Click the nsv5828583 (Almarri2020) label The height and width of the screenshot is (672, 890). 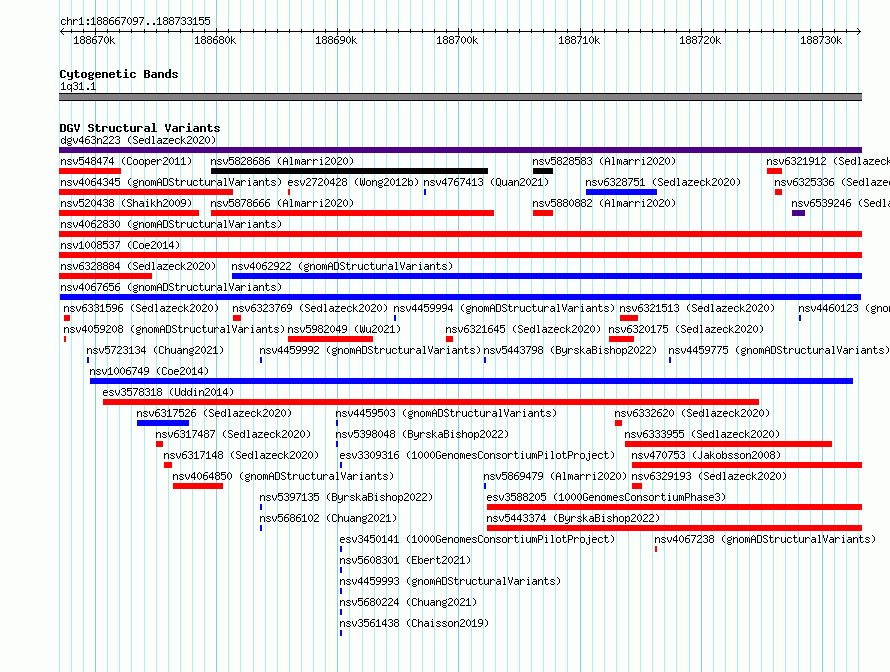tap(604, 161)
